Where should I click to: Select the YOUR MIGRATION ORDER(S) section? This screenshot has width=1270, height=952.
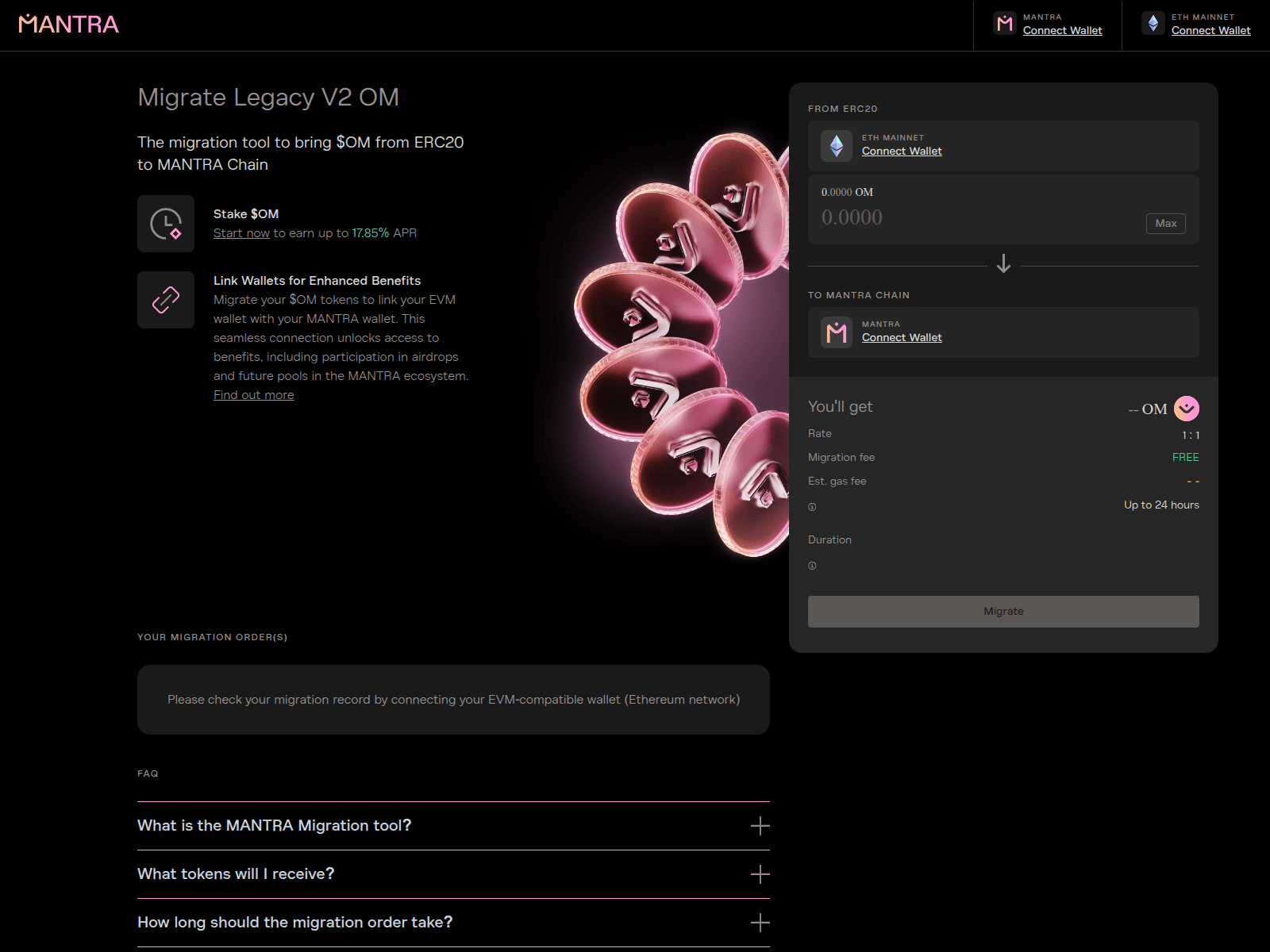(x=212, y=637)
